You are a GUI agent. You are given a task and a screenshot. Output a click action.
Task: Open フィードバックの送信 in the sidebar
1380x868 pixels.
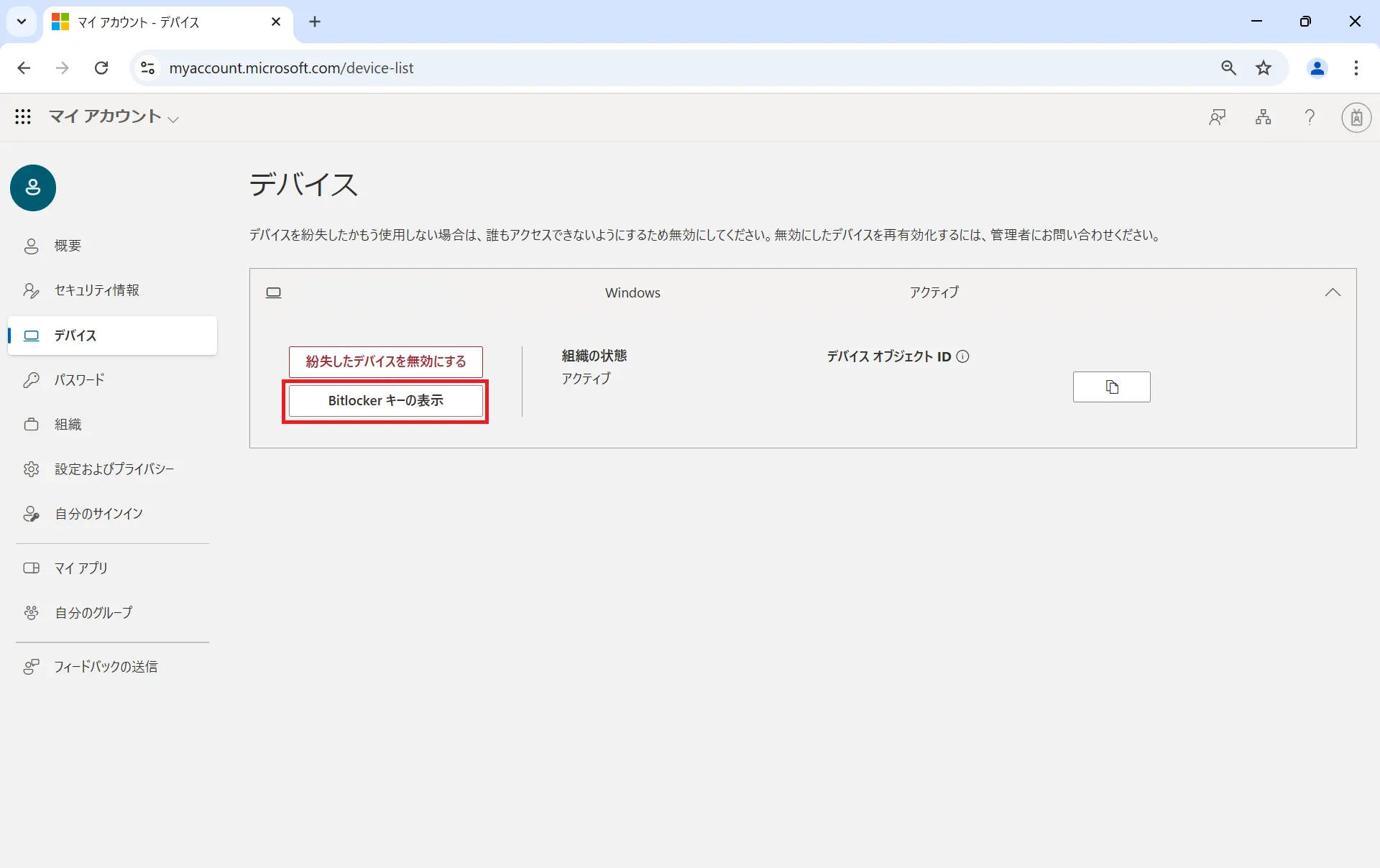coord(106,667)
